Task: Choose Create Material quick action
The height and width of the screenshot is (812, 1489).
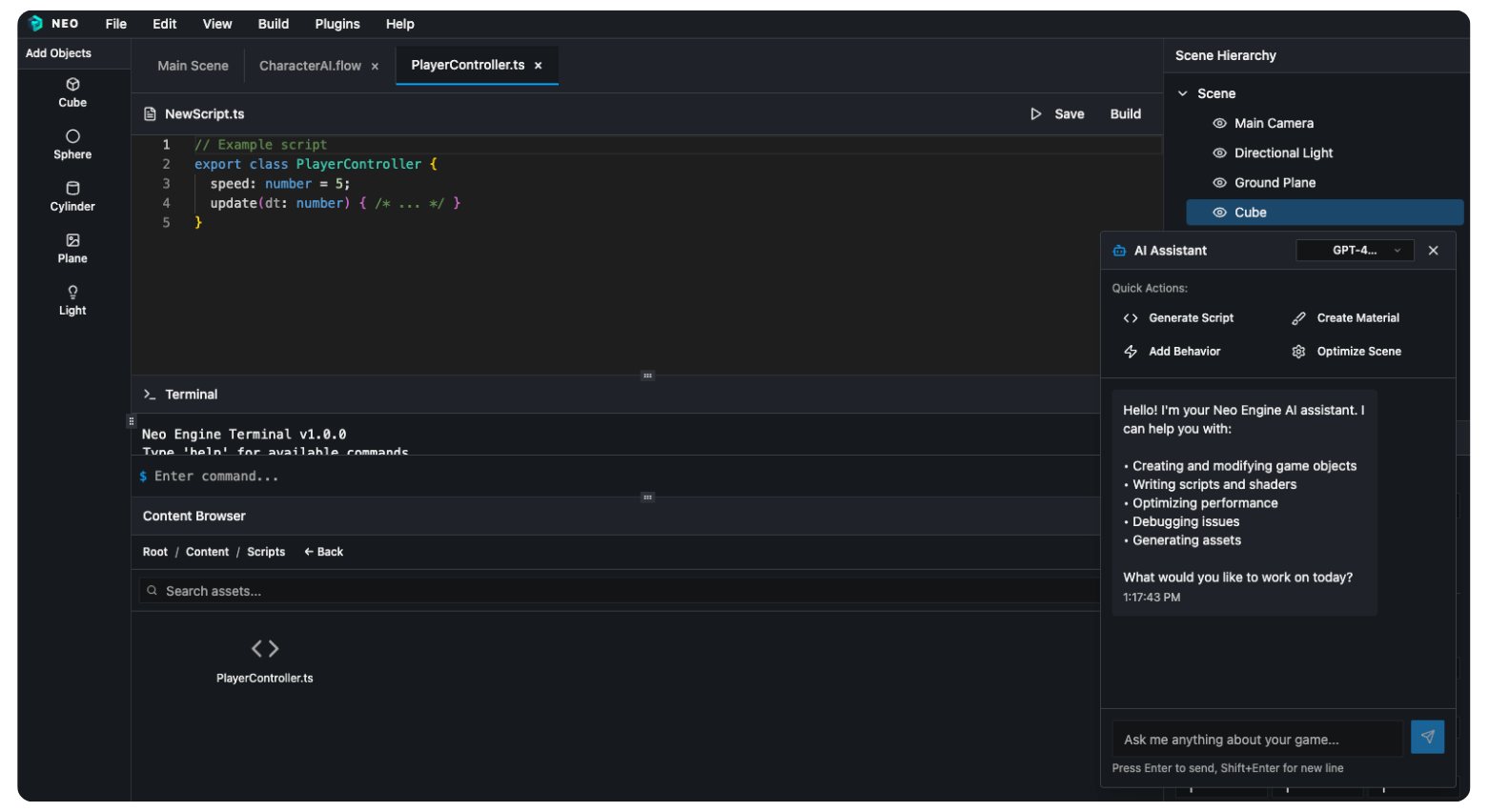Action: coord(1346,318)
